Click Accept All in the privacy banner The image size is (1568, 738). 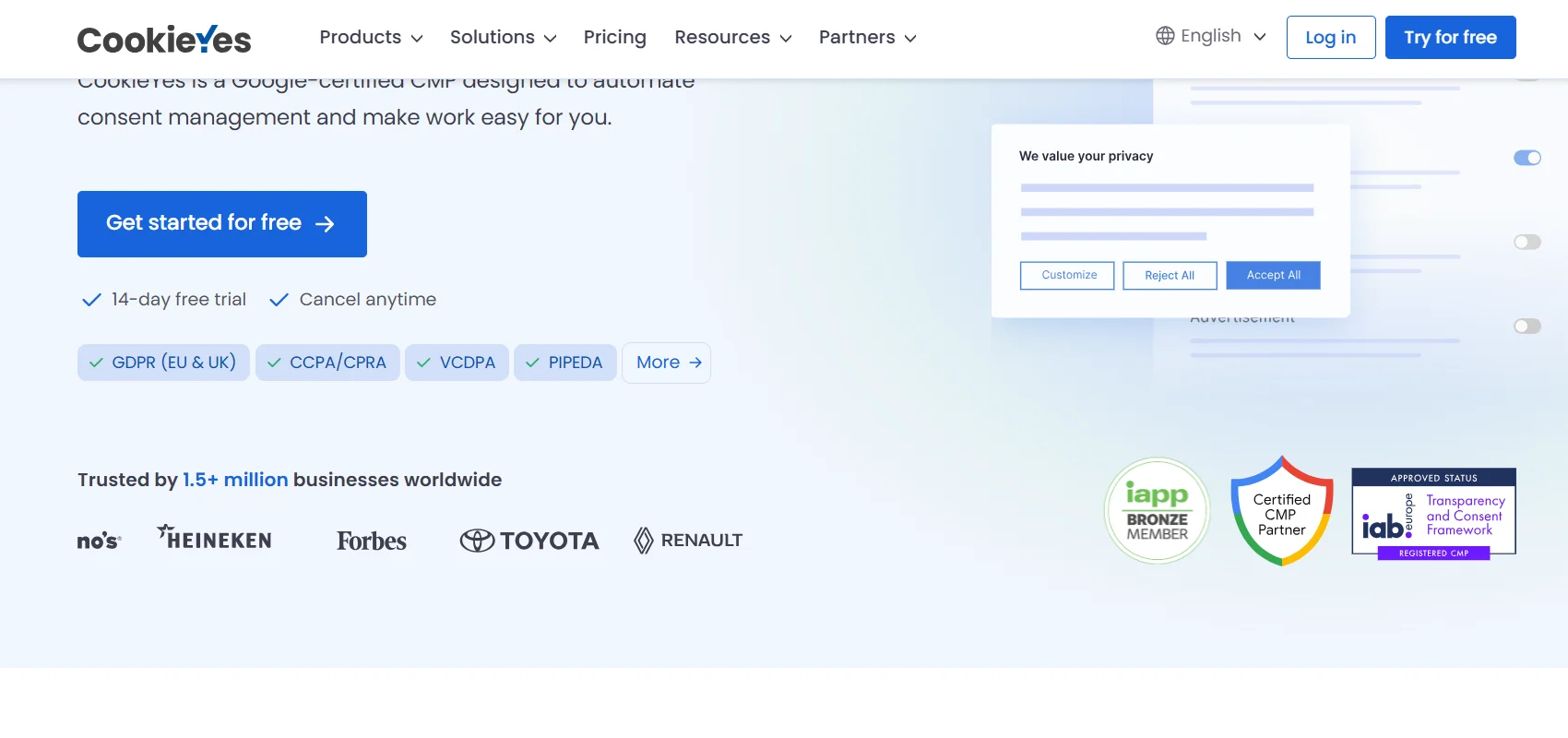[x=1274, y=275]
